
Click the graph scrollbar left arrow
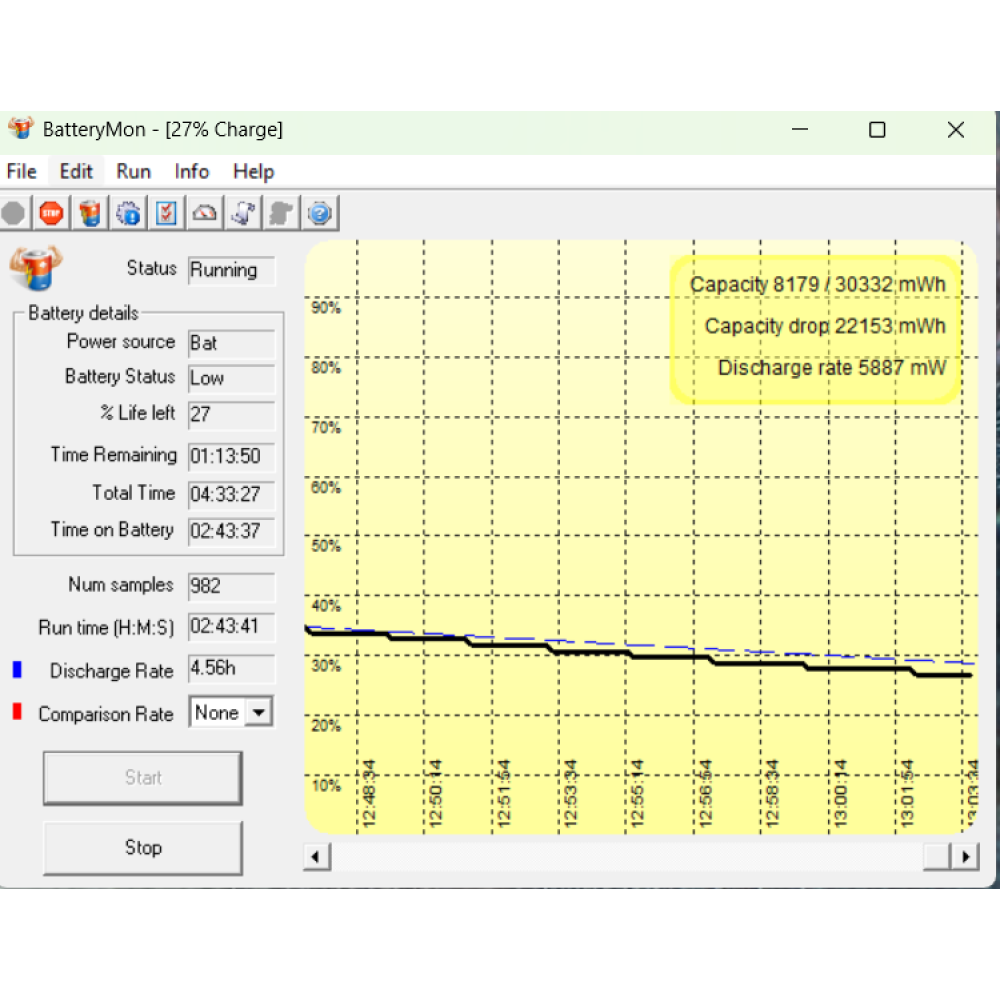point(316,857)
